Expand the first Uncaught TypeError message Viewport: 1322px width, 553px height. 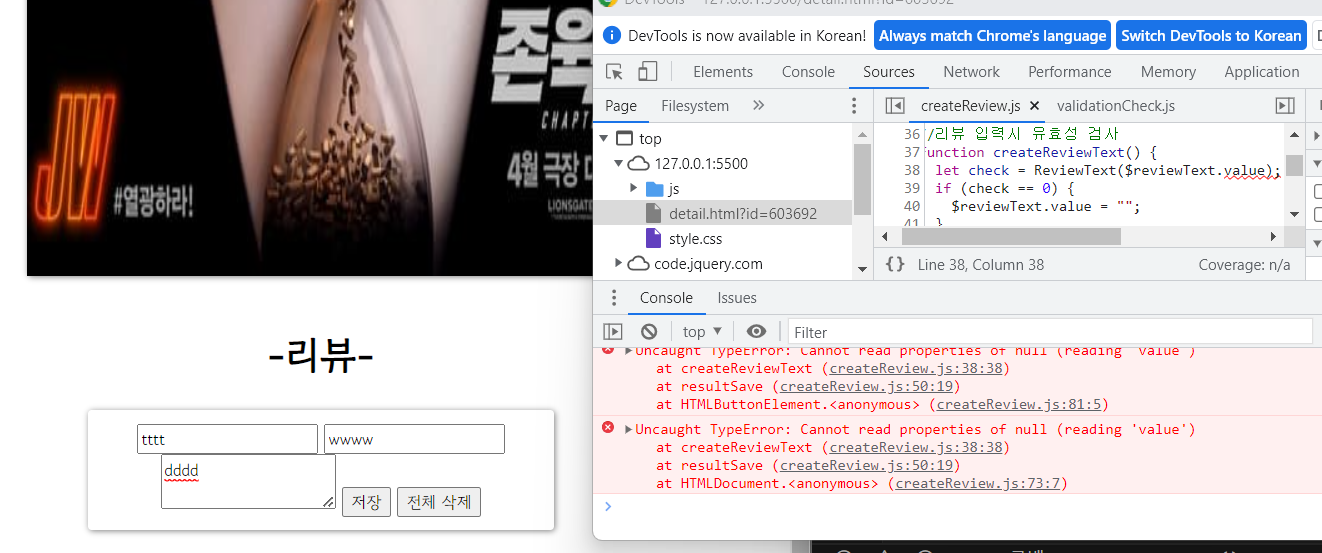point(628,351)
